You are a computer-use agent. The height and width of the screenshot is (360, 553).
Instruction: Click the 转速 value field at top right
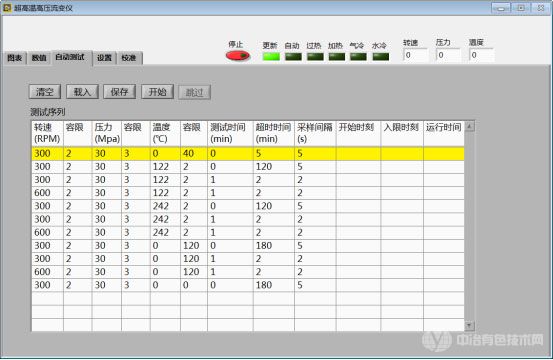pos(415,55)
